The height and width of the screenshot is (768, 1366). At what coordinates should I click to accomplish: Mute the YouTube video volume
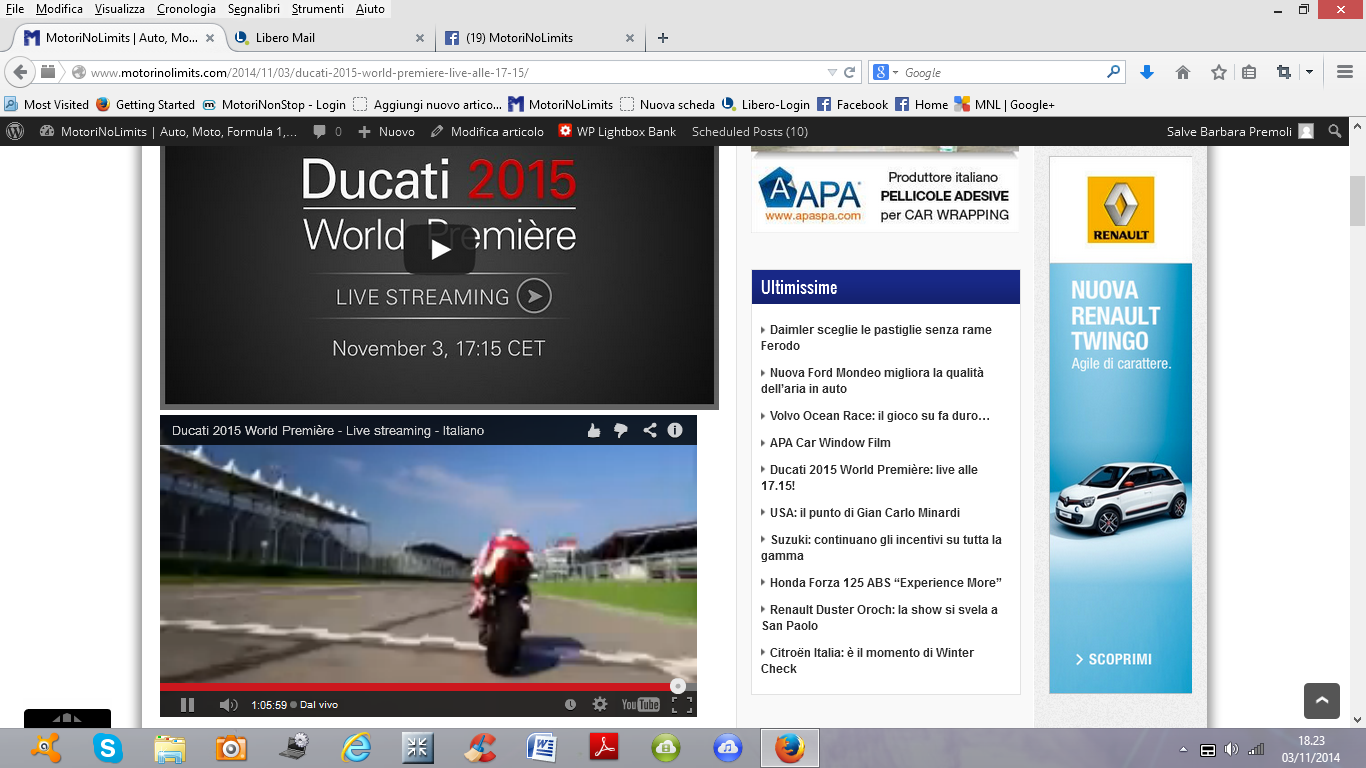[x=228, y=705]
